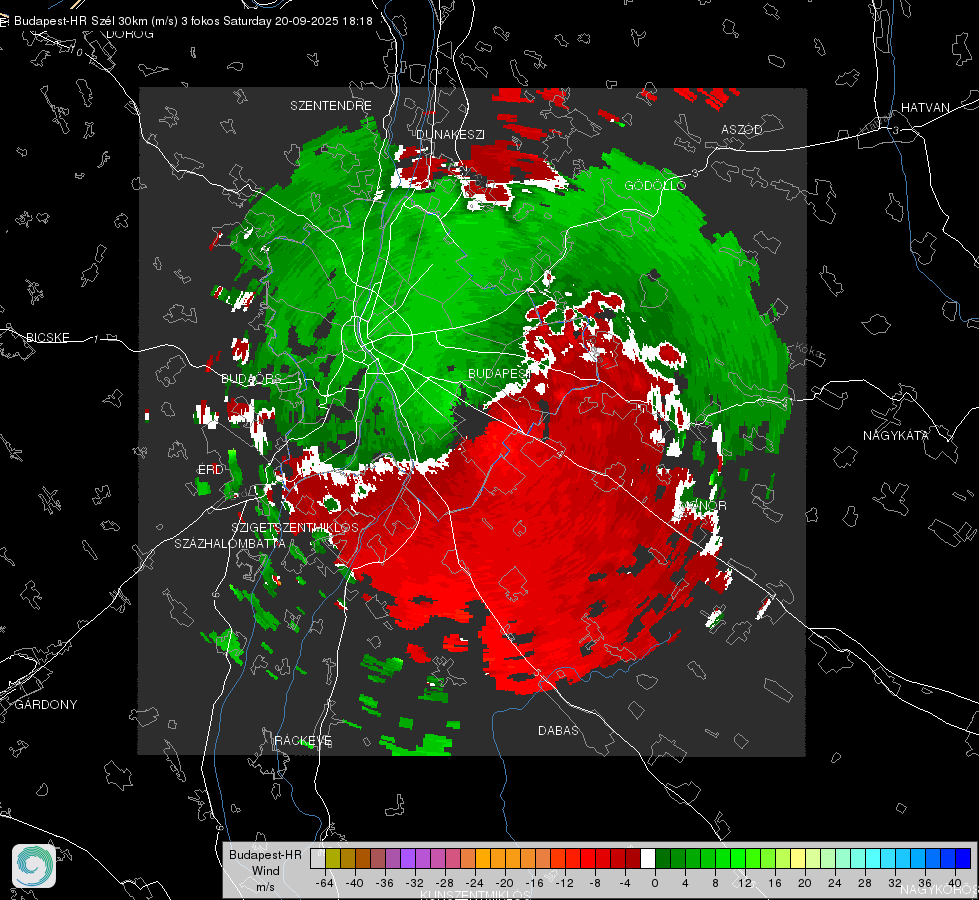Click the swirl weather service logo
The width and height of the screenshot is (979, 900).
pyautogui.click(x=34, y=866)
